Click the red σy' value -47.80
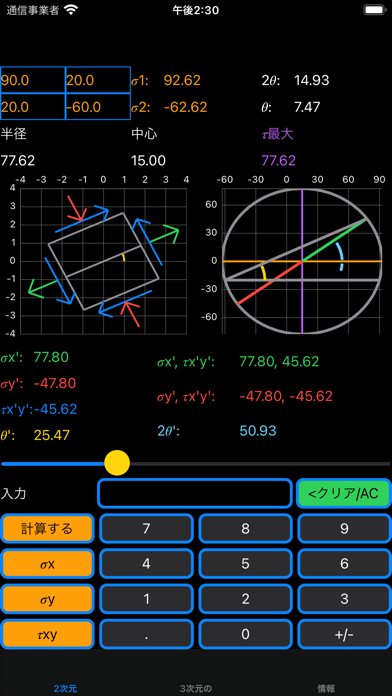The height and width of the screenshot is (696, 392). pyautogui.click(x=55, y=383)
